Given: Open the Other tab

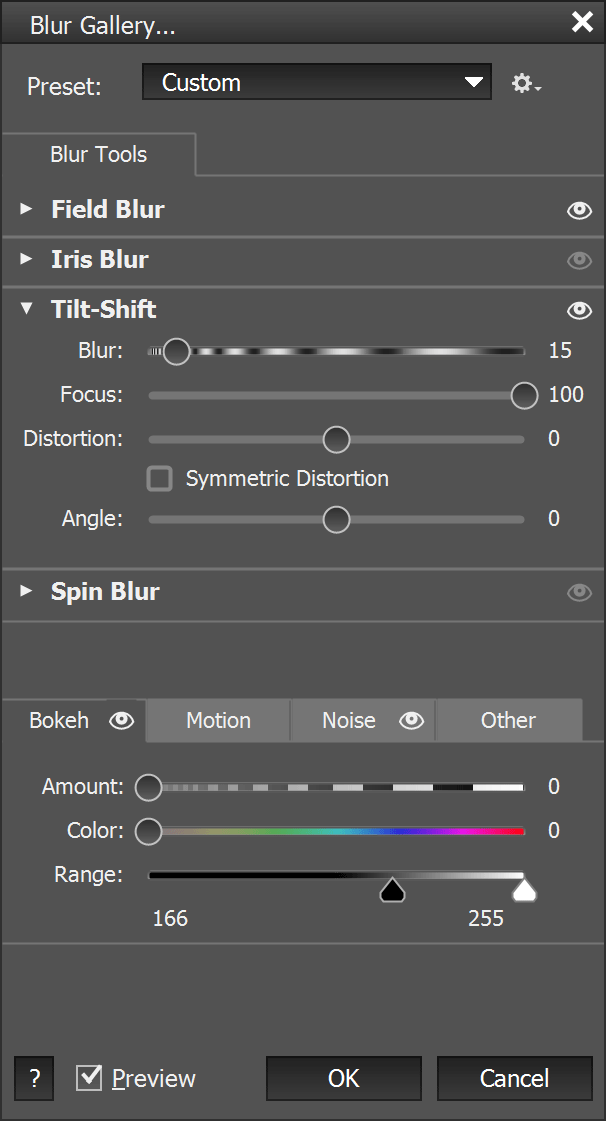Looking at the screenshot, I should [508, 720].
